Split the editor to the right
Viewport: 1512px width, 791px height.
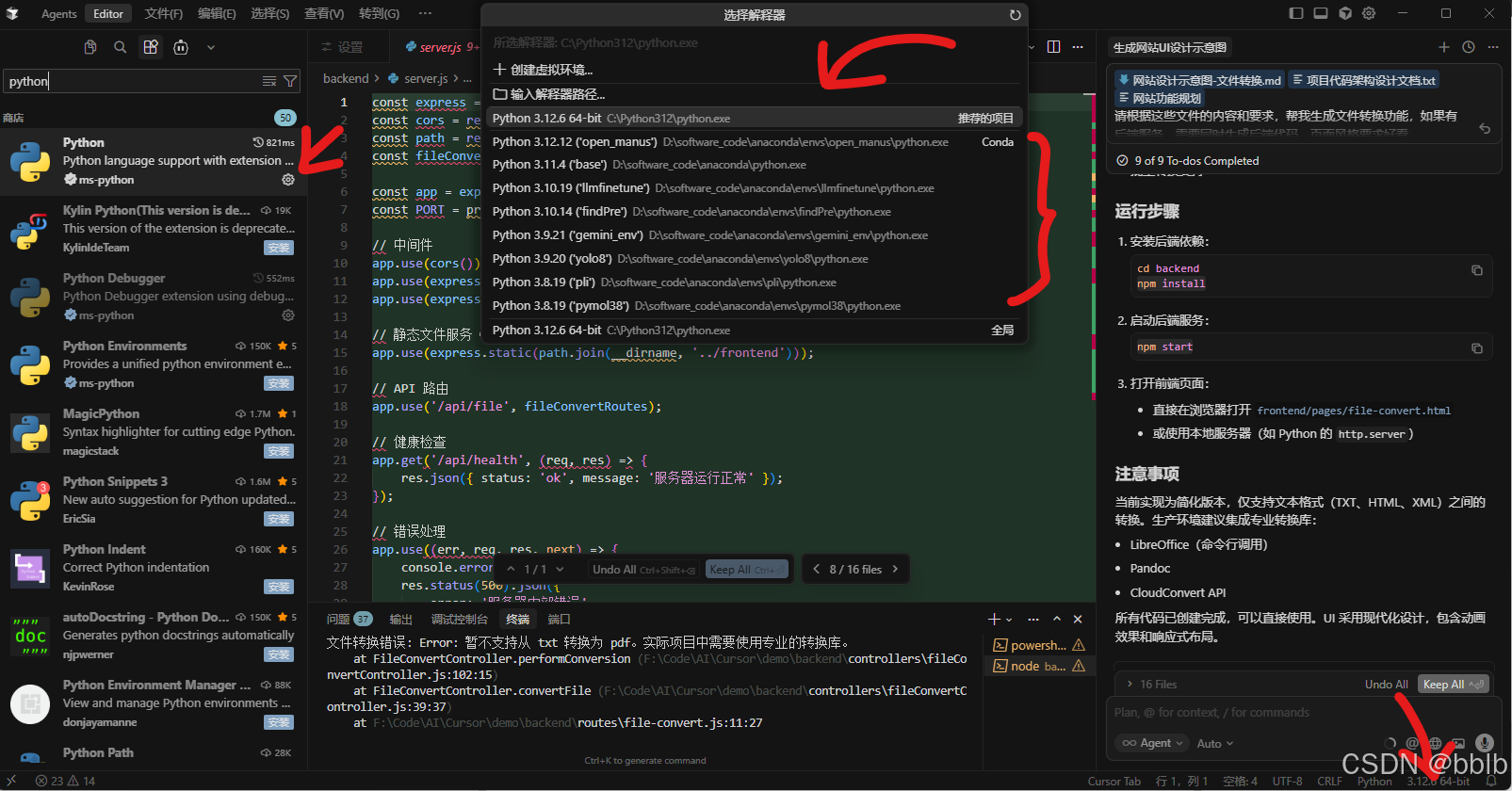(1054, 47)
